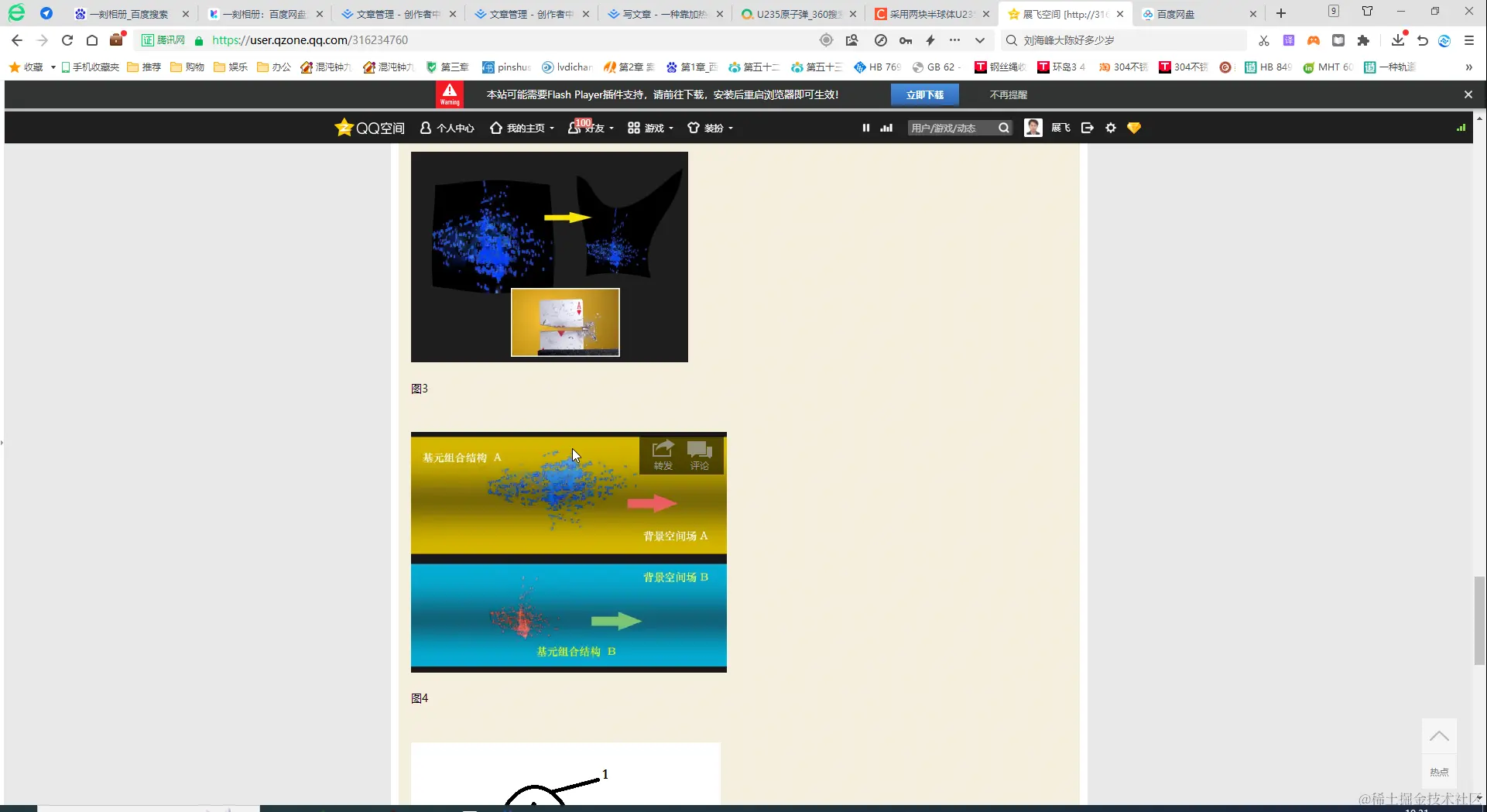Open the pinshus bookmark
Image resolution: width=1487 pixels, height=812 pixels.
pos(506,67)
